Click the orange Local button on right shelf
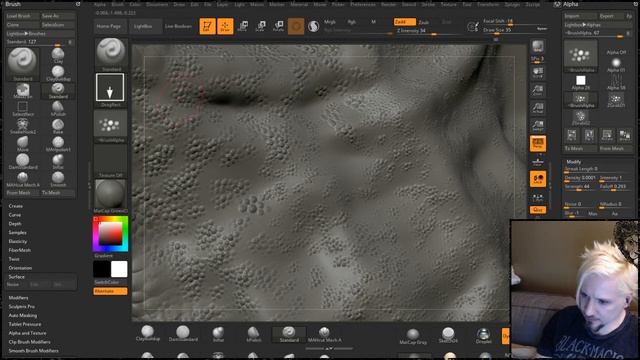Screen dimensions: 640x360 tap(538, 179)
